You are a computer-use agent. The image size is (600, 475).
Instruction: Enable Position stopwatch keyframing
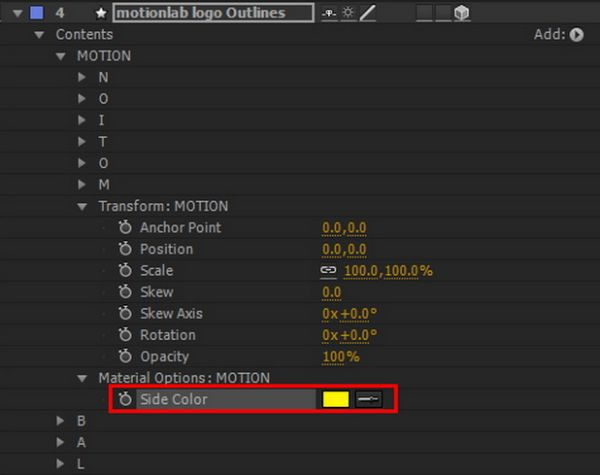tap(125, 249)
